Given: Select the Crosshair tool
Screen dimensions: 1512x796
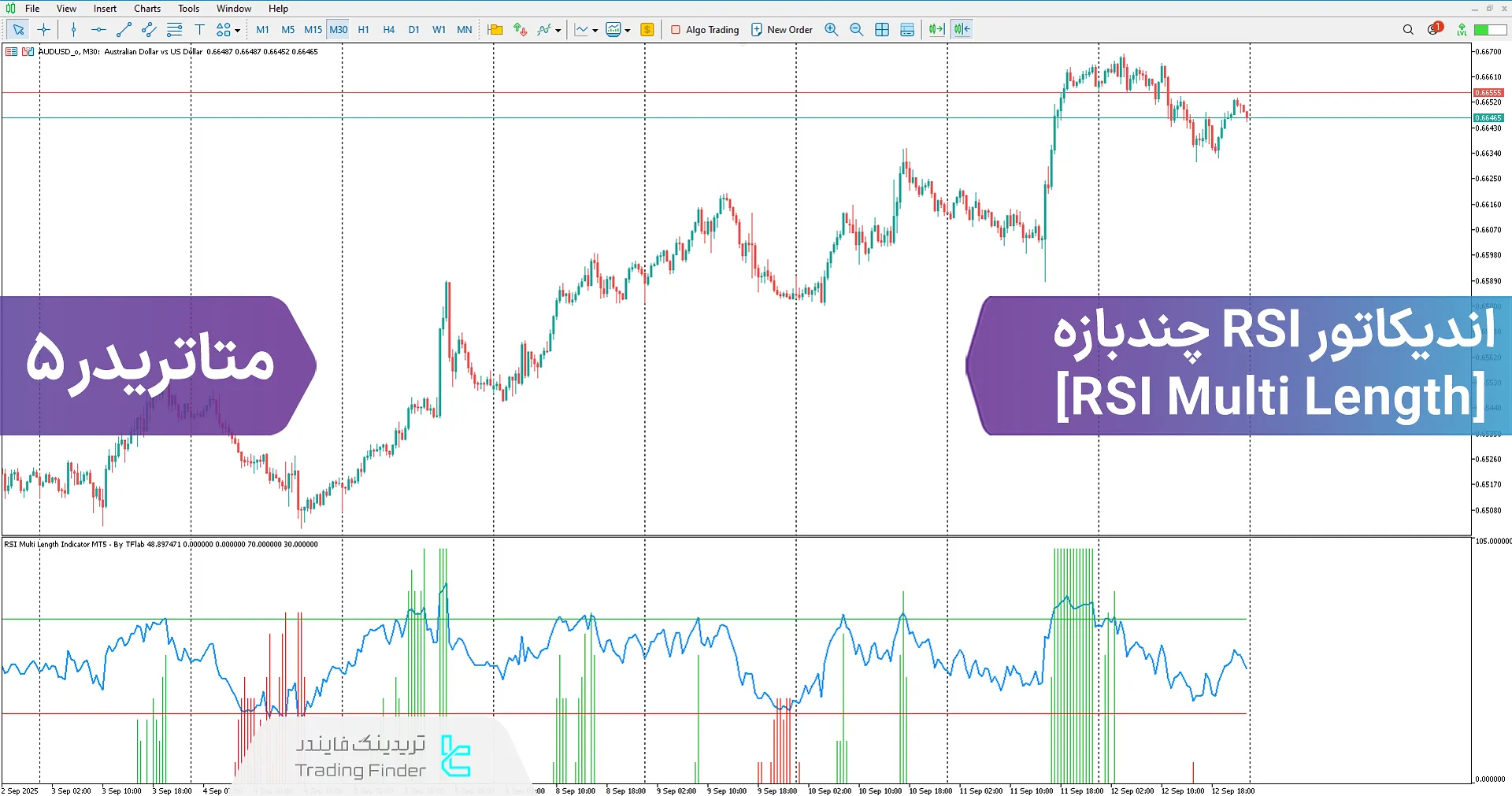Looking at the screenshot, I should point(43,29).
